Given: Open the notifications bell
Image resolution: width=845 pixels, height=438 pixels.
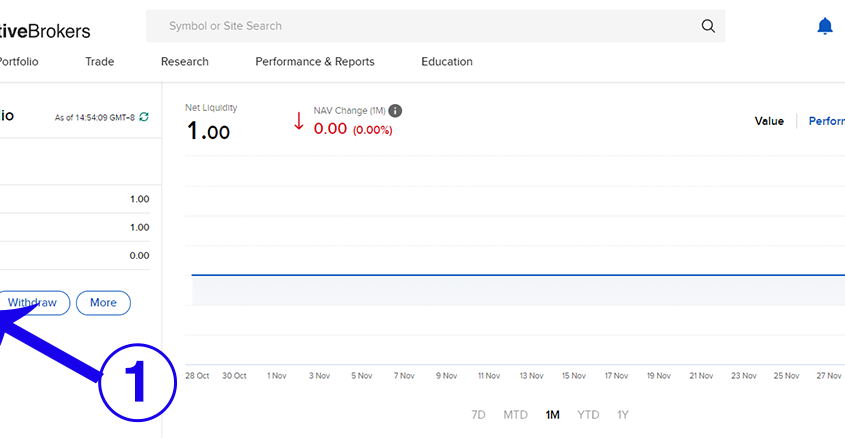Looking at the screenshot, I should (824, 27).
